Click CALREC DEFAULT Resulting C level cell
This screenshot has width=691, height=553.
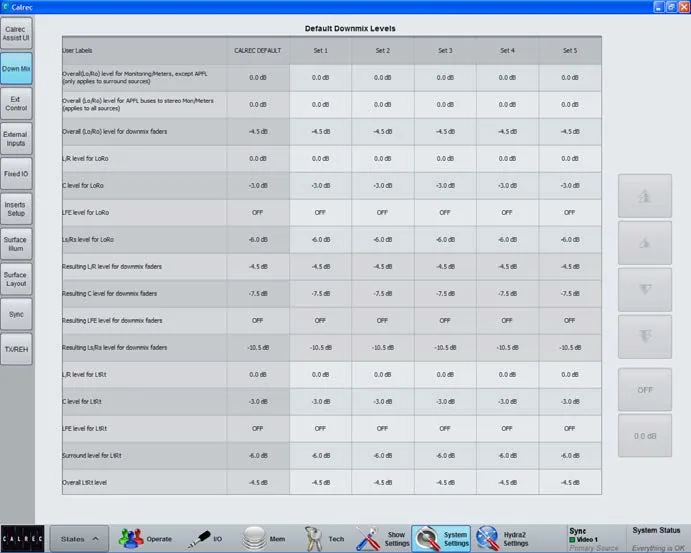[x=258, y=293]
